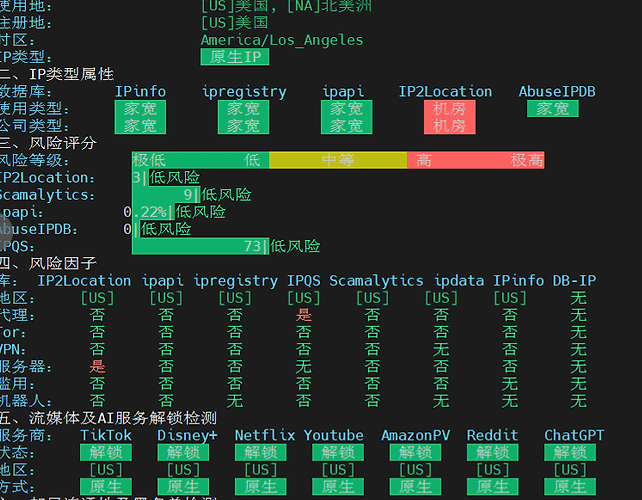Screen dimensions: 642x500
Task: Click the red 是 in 服务器 row under IP2Location
Action: click(97, 367)
